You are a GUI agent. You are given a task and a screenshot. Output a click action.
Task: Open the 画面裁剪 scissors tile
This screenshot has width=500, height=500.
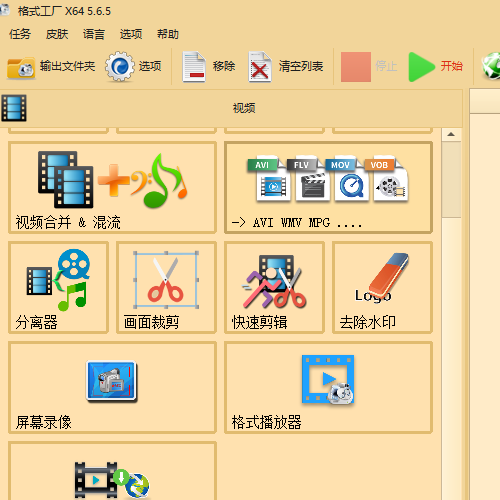166,287
